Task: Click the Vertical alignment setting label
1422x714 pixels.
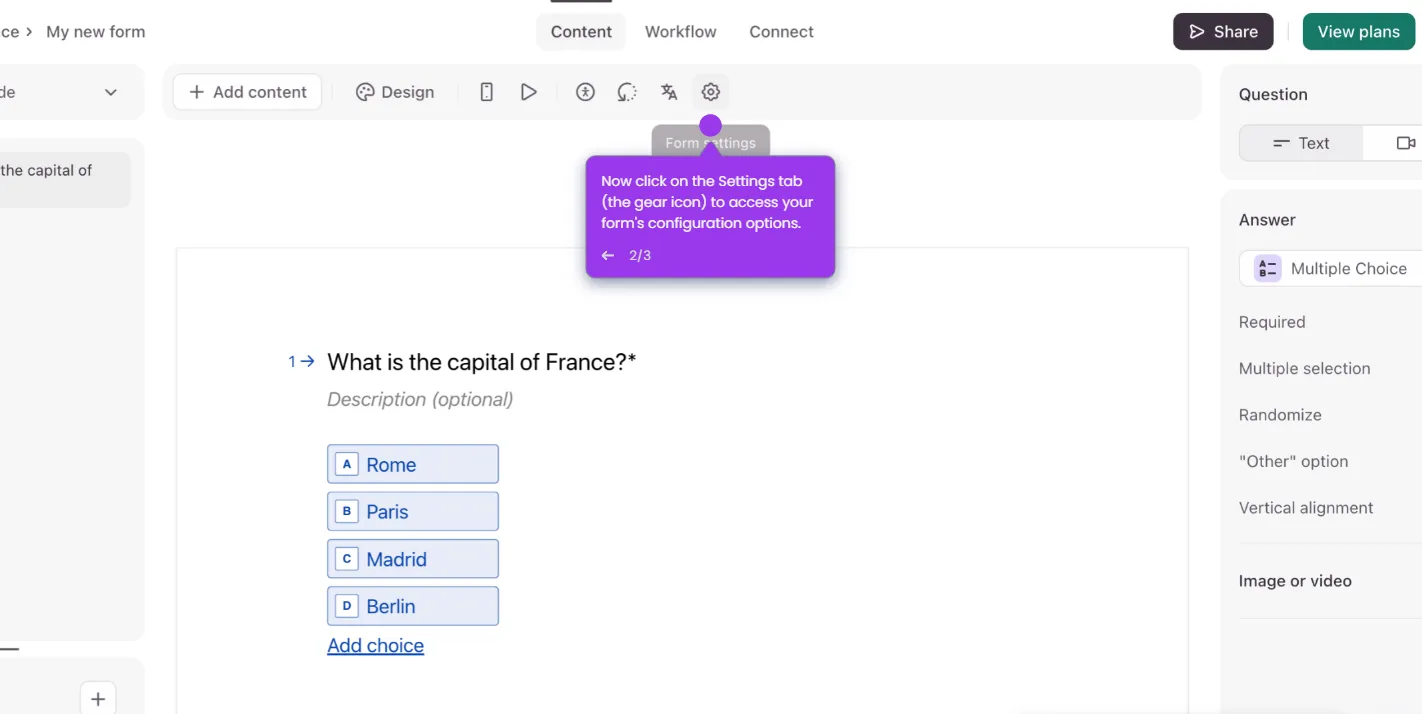Action: click(1306, 508)
